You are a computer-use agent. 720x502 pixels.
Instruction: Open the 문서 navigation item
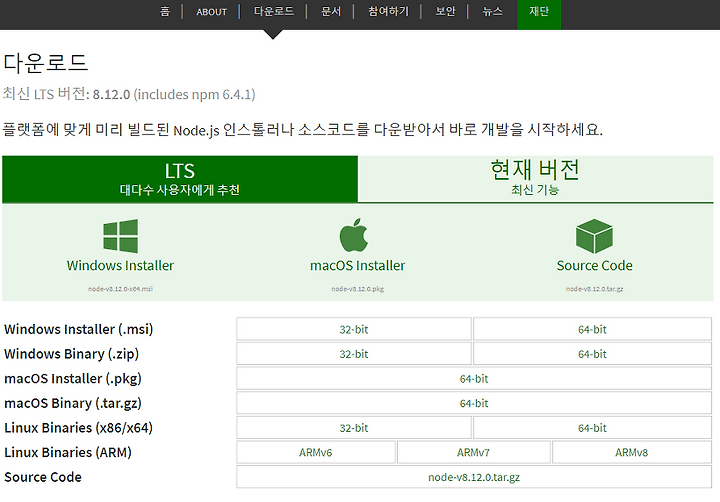pos(331,11)
